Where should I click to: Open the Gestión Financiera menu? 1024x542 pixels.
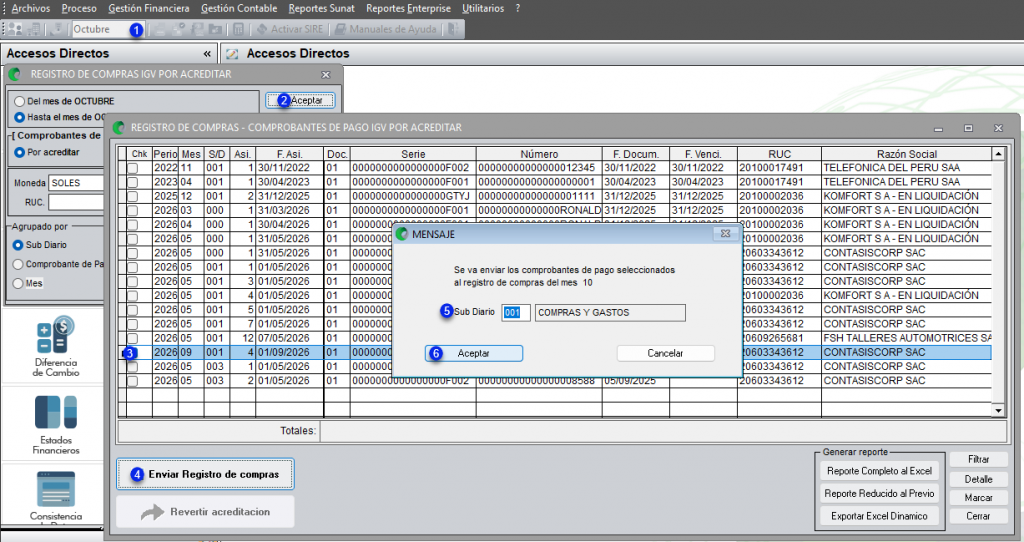[x=149, y=8]
